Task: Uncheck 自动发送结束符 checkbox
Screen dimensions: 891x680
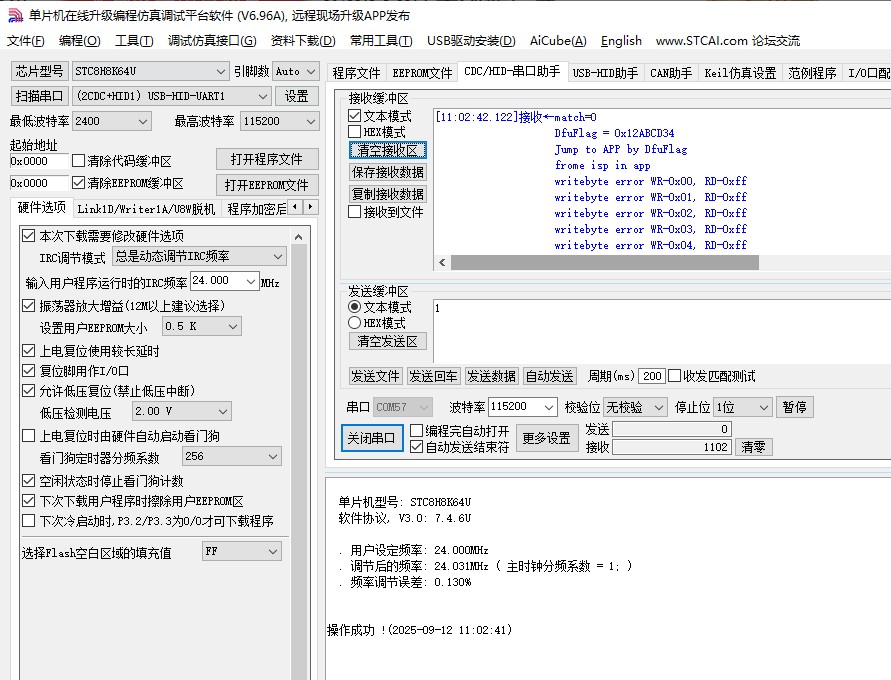Action: pos(417,447)
